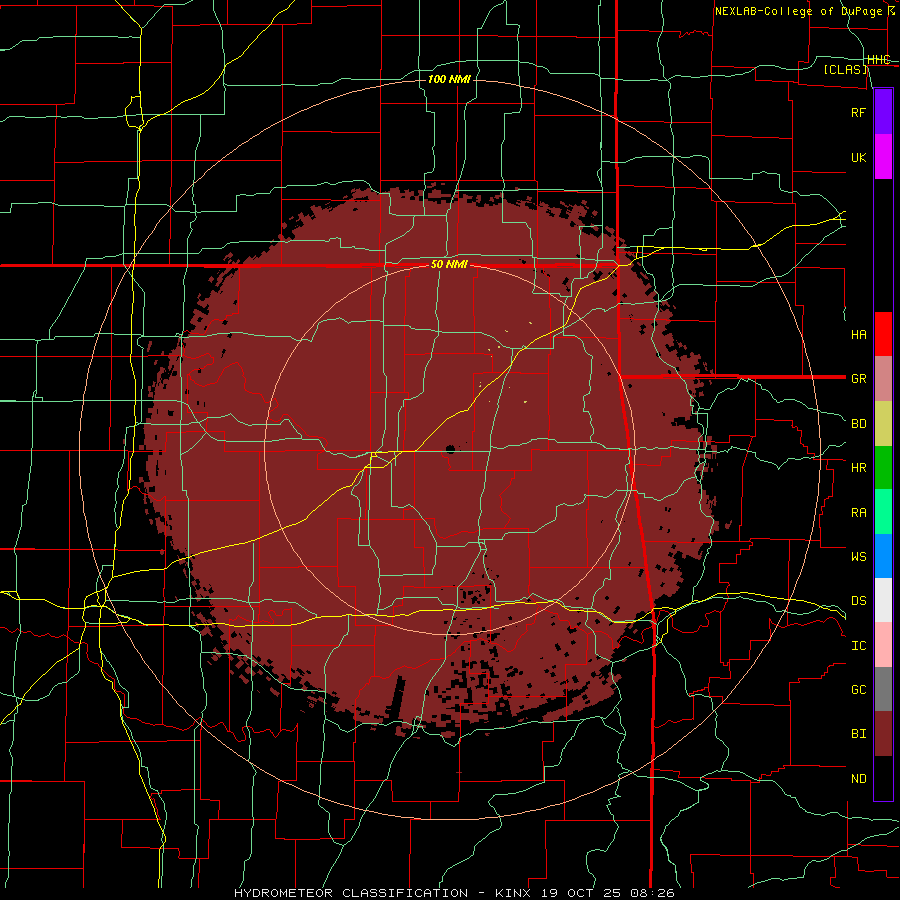Pick the mint green RA legend swatch

coord(883,512)
